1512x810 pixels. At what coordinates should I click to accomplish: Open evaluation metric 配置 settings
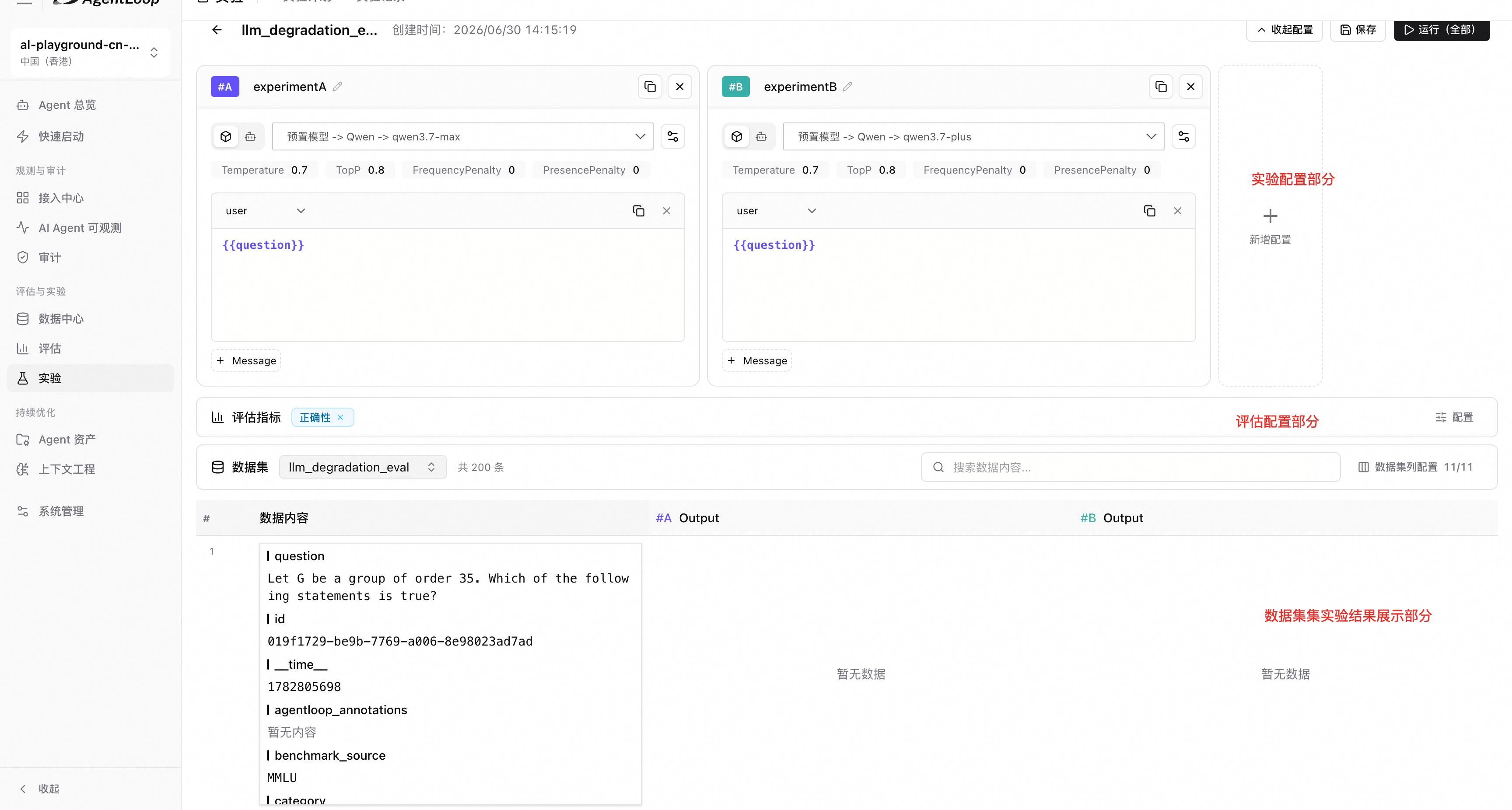1455,417
